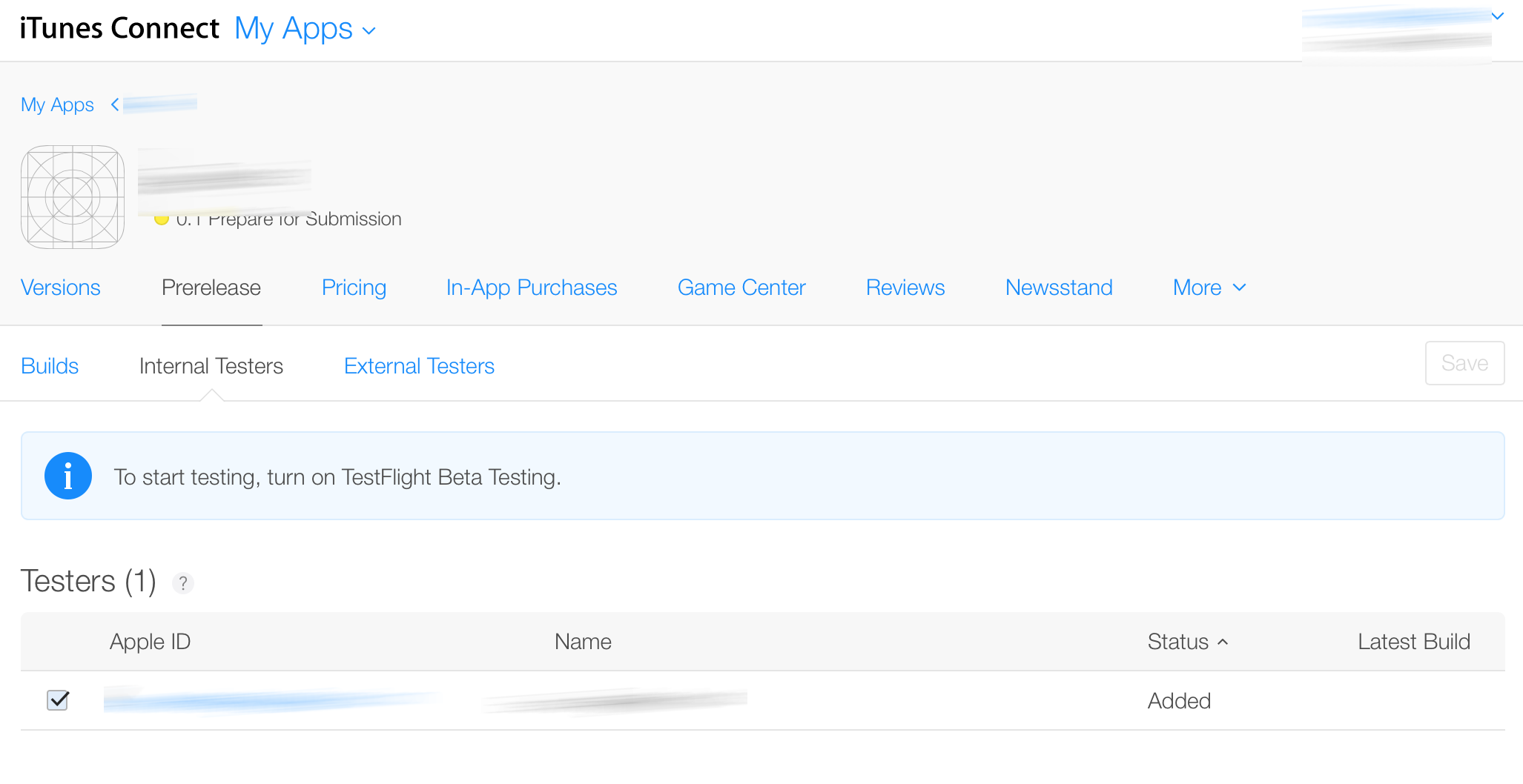Click the back chevron beside My Apps breadcrumb

point(115,105)
